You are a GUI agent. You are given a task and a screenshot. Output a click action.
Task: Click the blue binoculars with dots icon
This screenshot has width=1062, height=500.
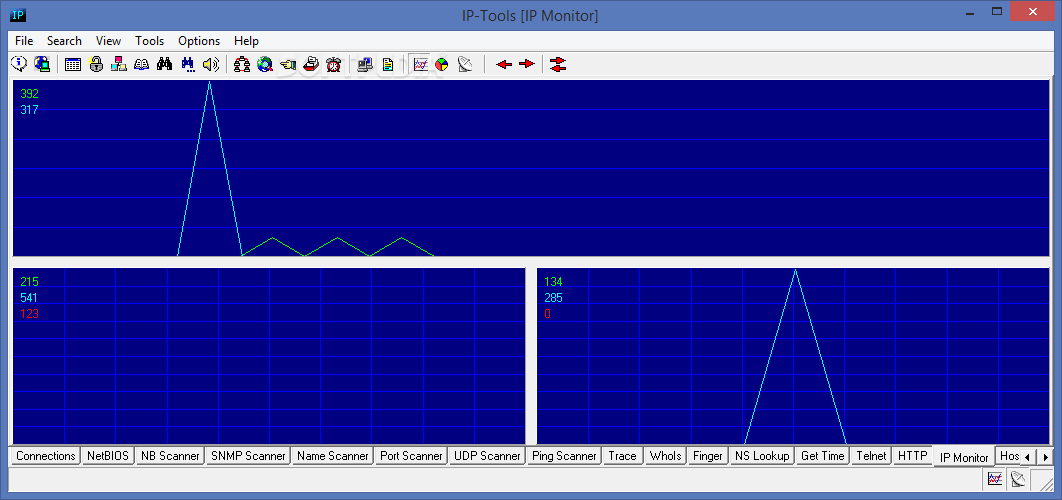point(188,64)
